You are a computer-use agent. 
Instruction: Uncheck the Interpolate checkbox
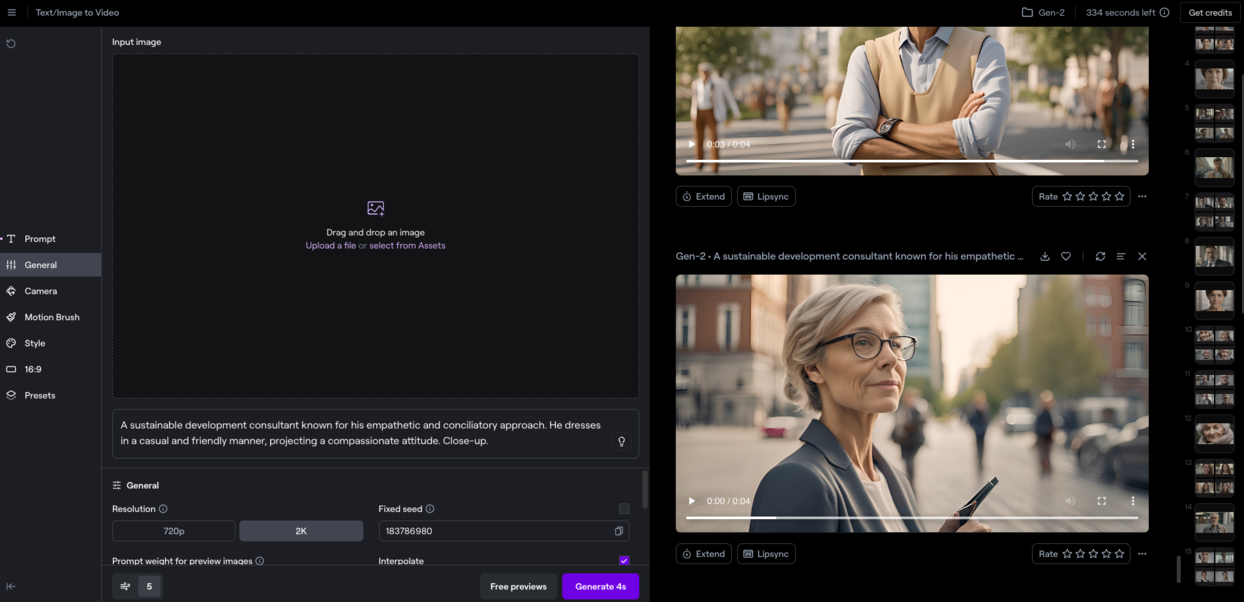tap(624, 561)
